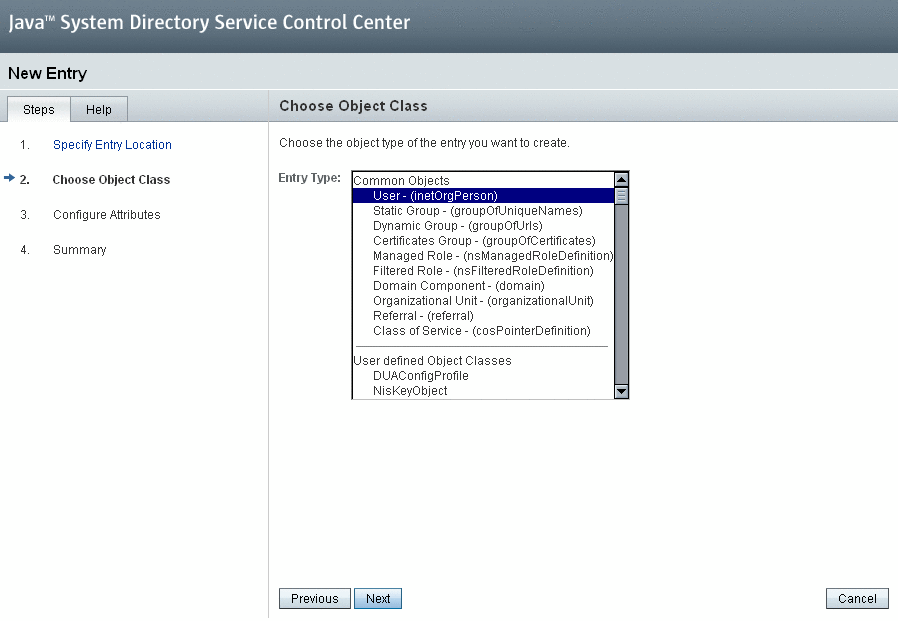This screenshot has height=621, width=898.
Task: Select Domain Component - (domain)
Action: pos(483,286)
